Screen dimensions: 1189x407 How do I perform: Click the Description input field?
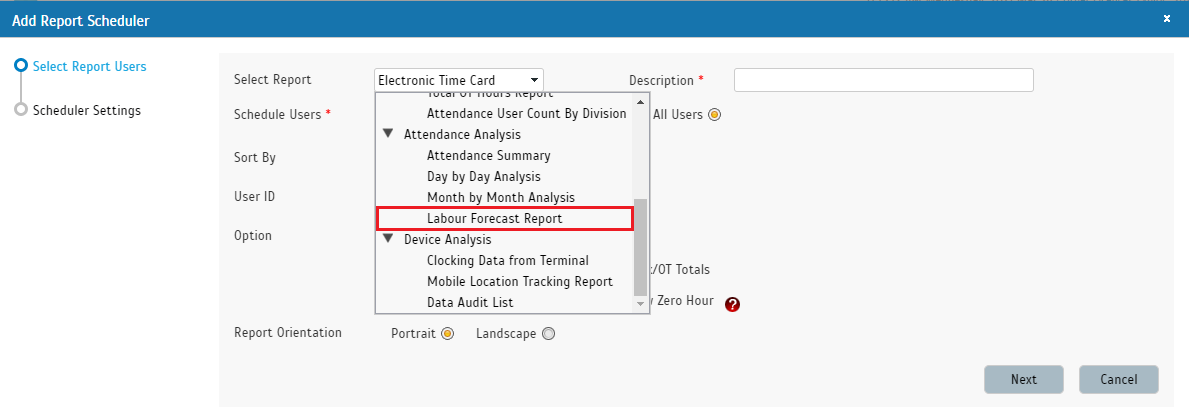click(883, 80)
